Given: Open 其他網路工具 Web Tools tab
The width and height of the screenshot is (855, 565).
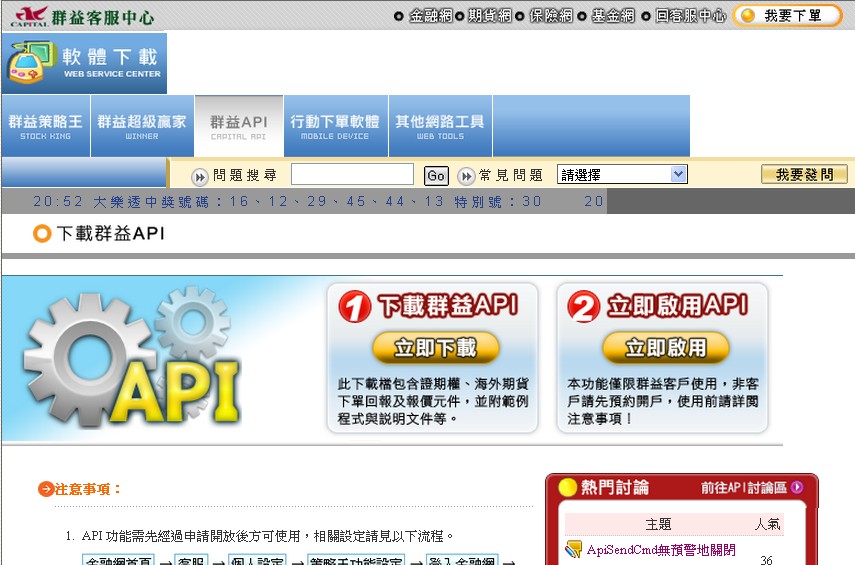Looking at the screenshot, I should point(440,126).
